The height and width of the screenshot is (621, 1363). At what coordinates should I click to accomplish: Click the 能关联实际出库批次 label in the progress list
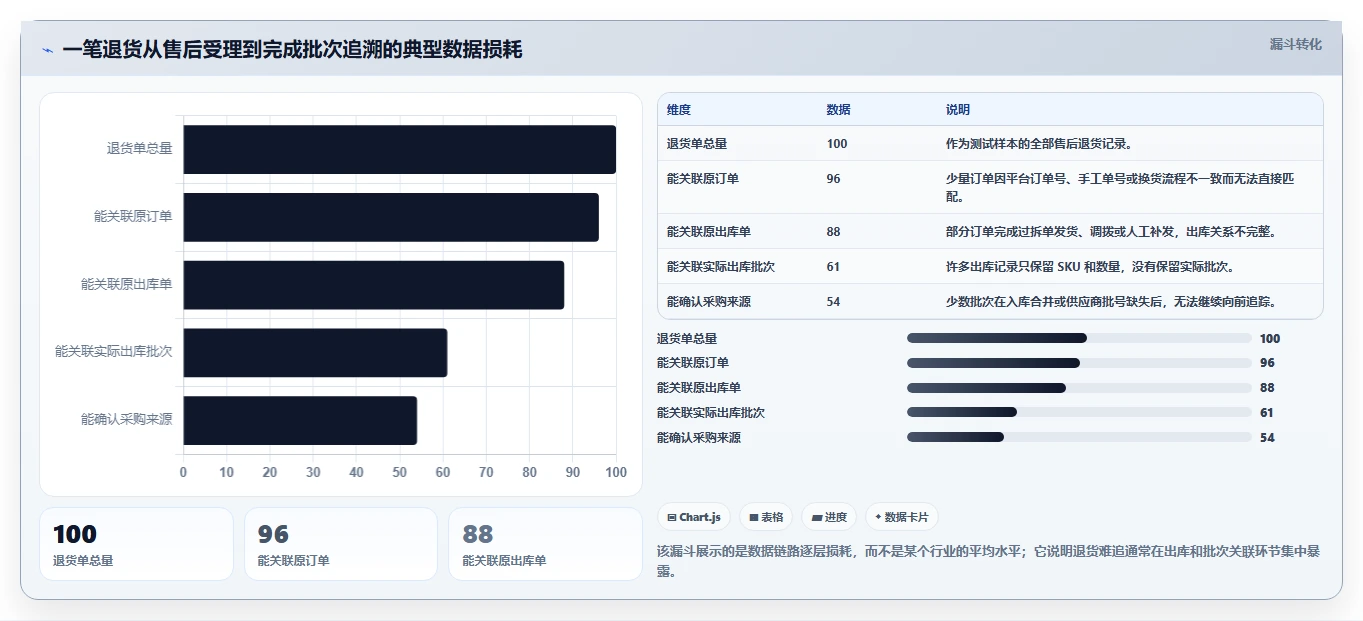[711, 413]
